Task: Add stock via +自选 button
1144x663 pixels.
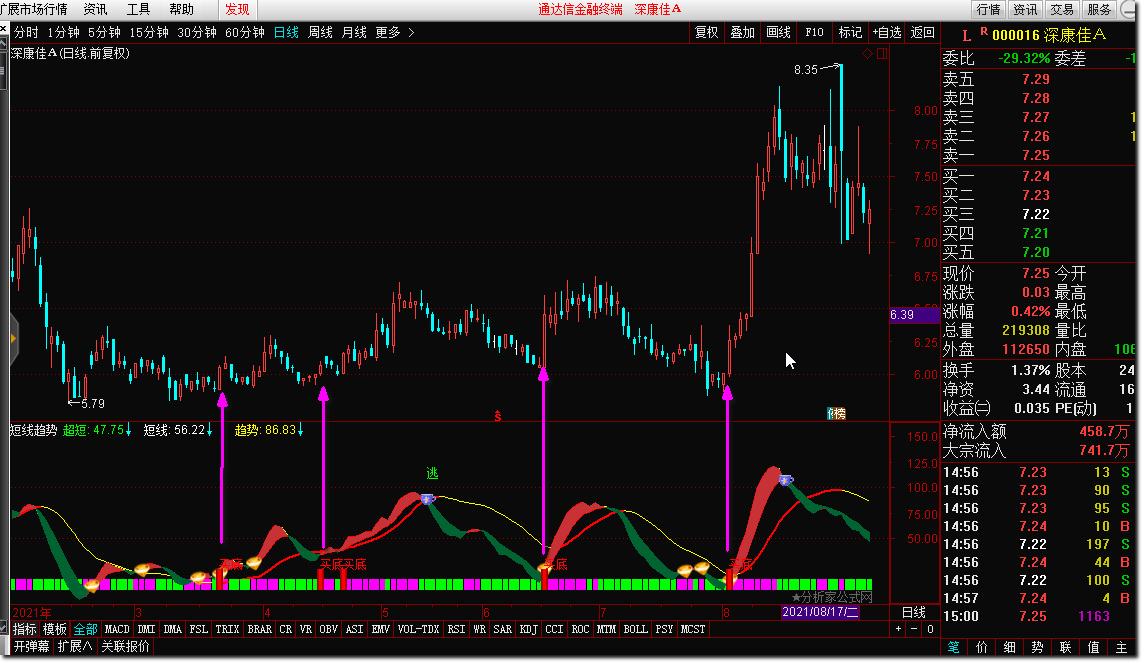Action: tap(886, 32)
